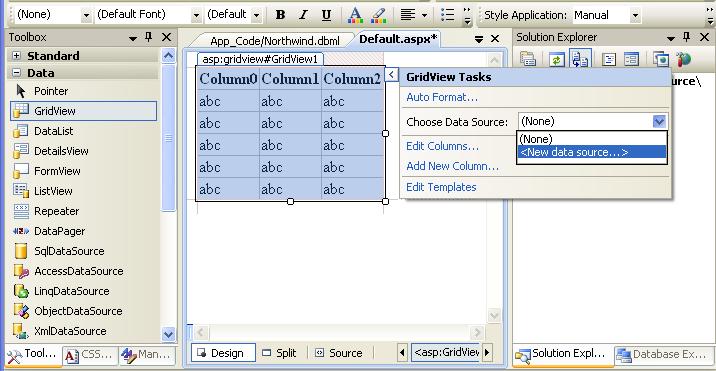The width and height of the screenshot is (716, 371).
Task: Open the active documents list dropdown
Action: tap(479, 40)
